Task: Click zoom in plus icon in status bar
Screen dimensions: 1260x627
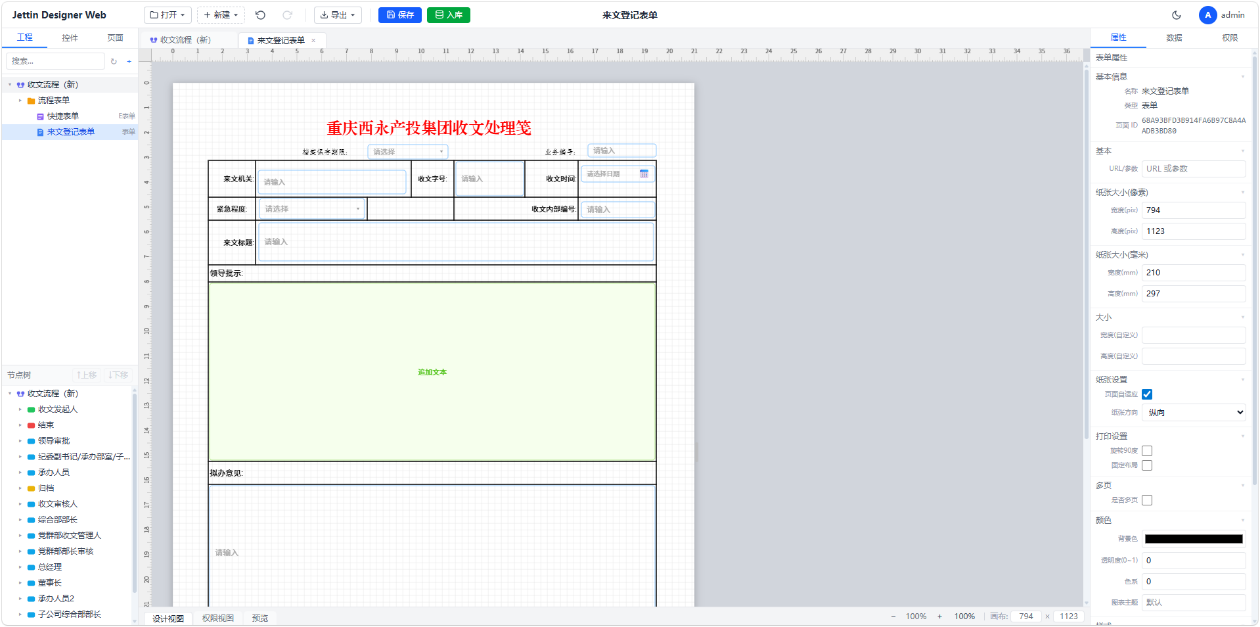Action: 940,617
